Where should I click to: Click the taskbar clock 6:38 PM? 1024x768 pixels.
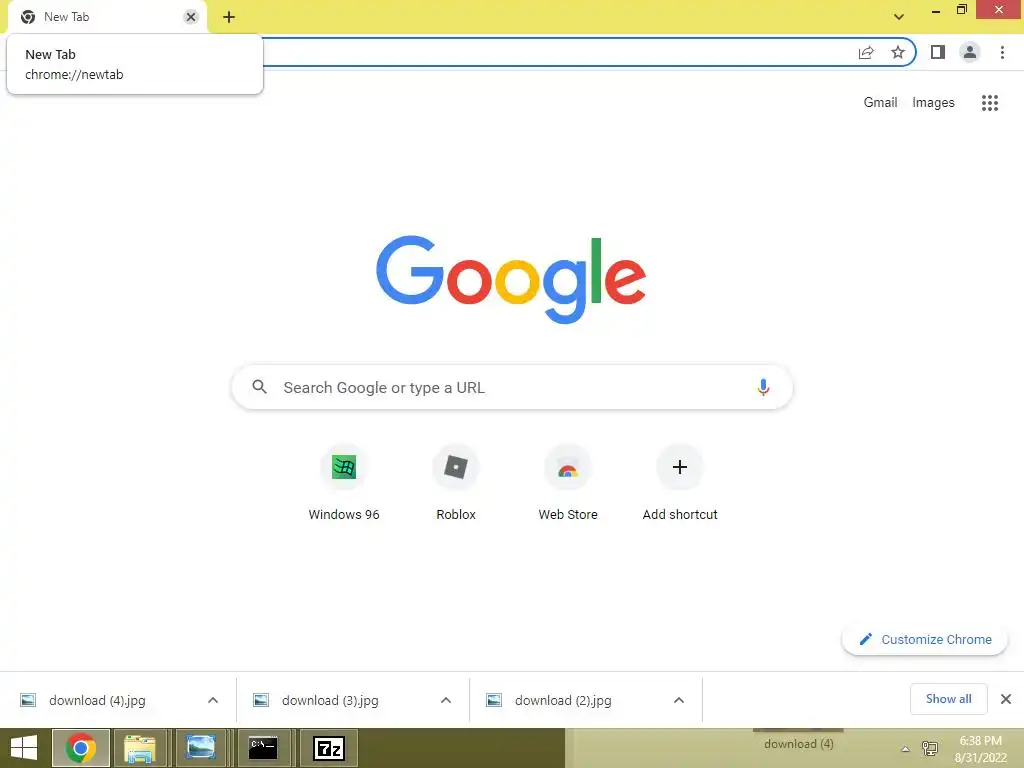980,749
